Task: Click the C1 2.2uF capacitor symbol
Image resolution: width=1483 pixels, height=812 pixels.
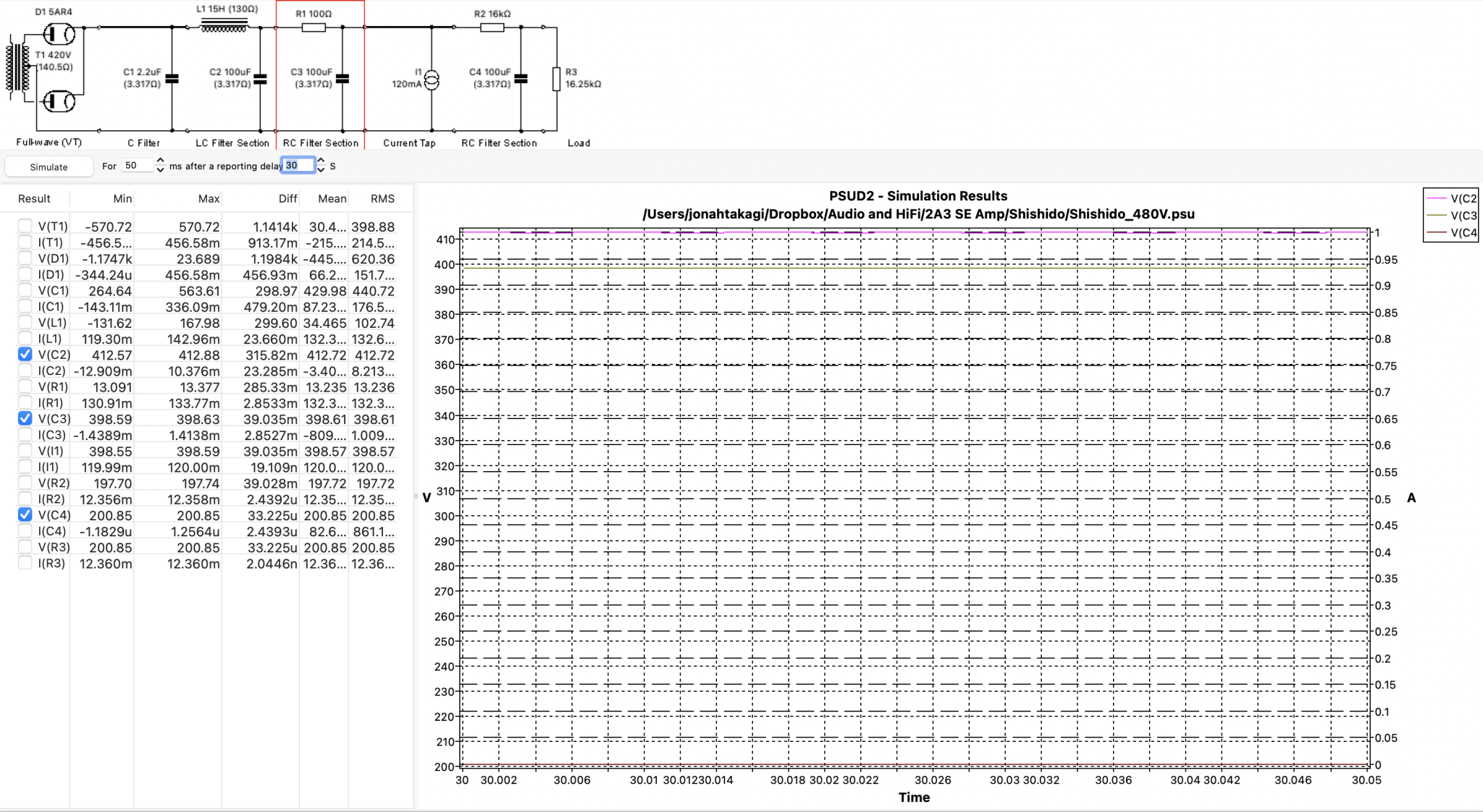Action: click(172, 78)
